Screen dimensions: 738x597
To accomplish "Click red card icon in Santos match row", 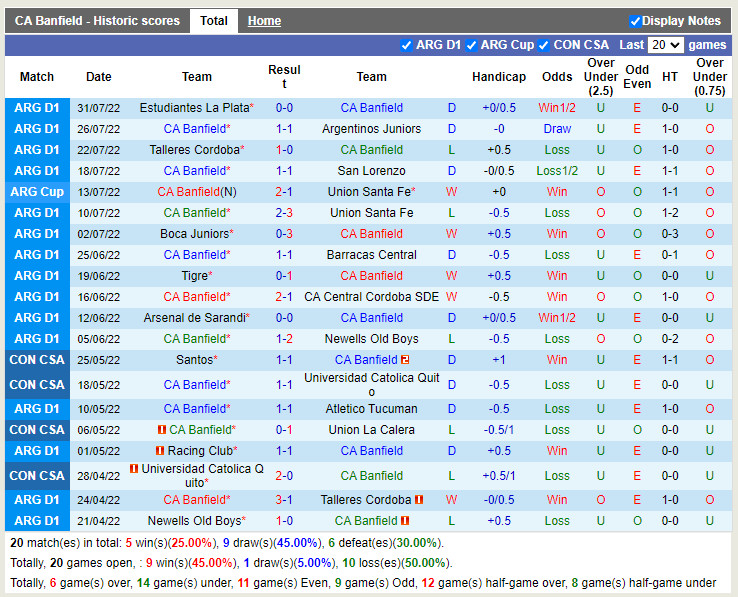I will tap(405, 360).
